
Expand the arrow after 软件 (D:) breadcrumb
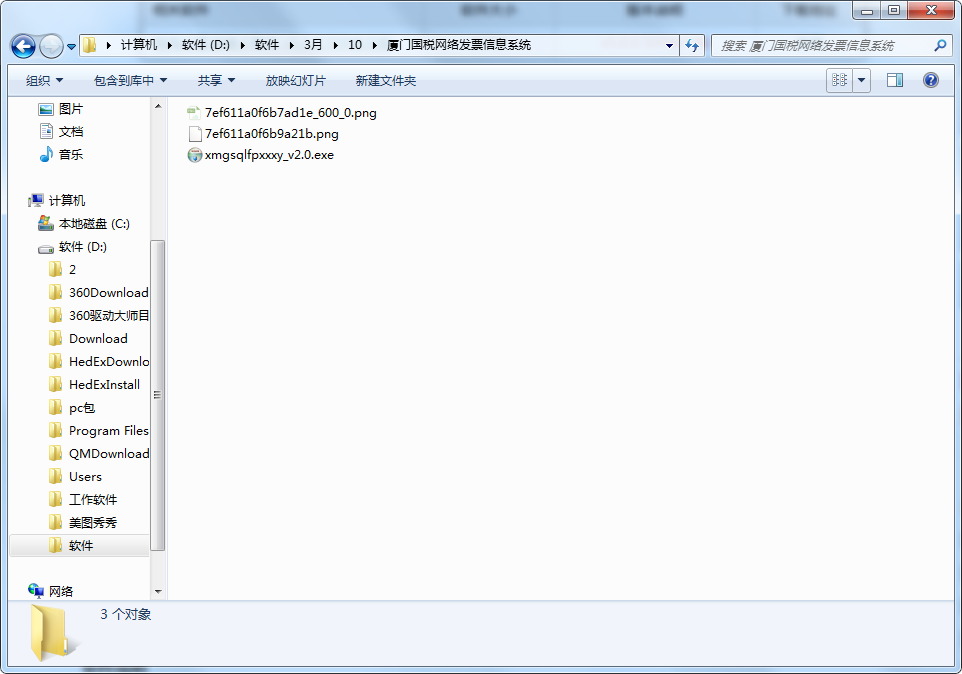[x=242, y=45]
